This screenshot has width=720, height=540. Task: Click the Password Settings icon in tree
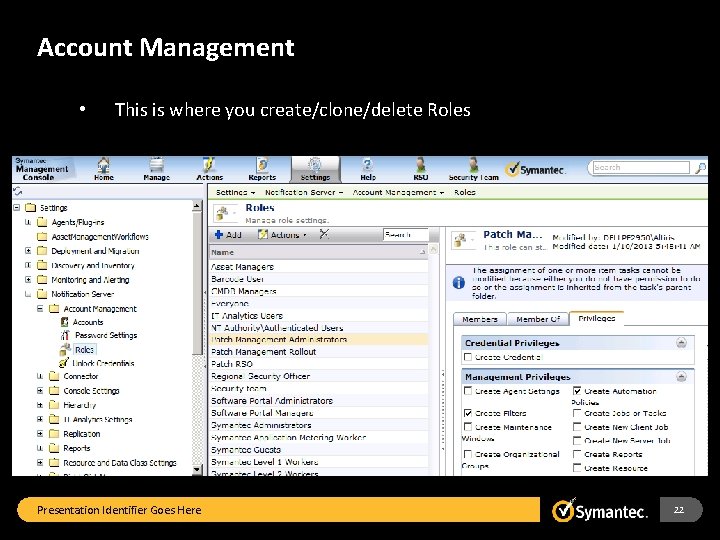point(65,335)
